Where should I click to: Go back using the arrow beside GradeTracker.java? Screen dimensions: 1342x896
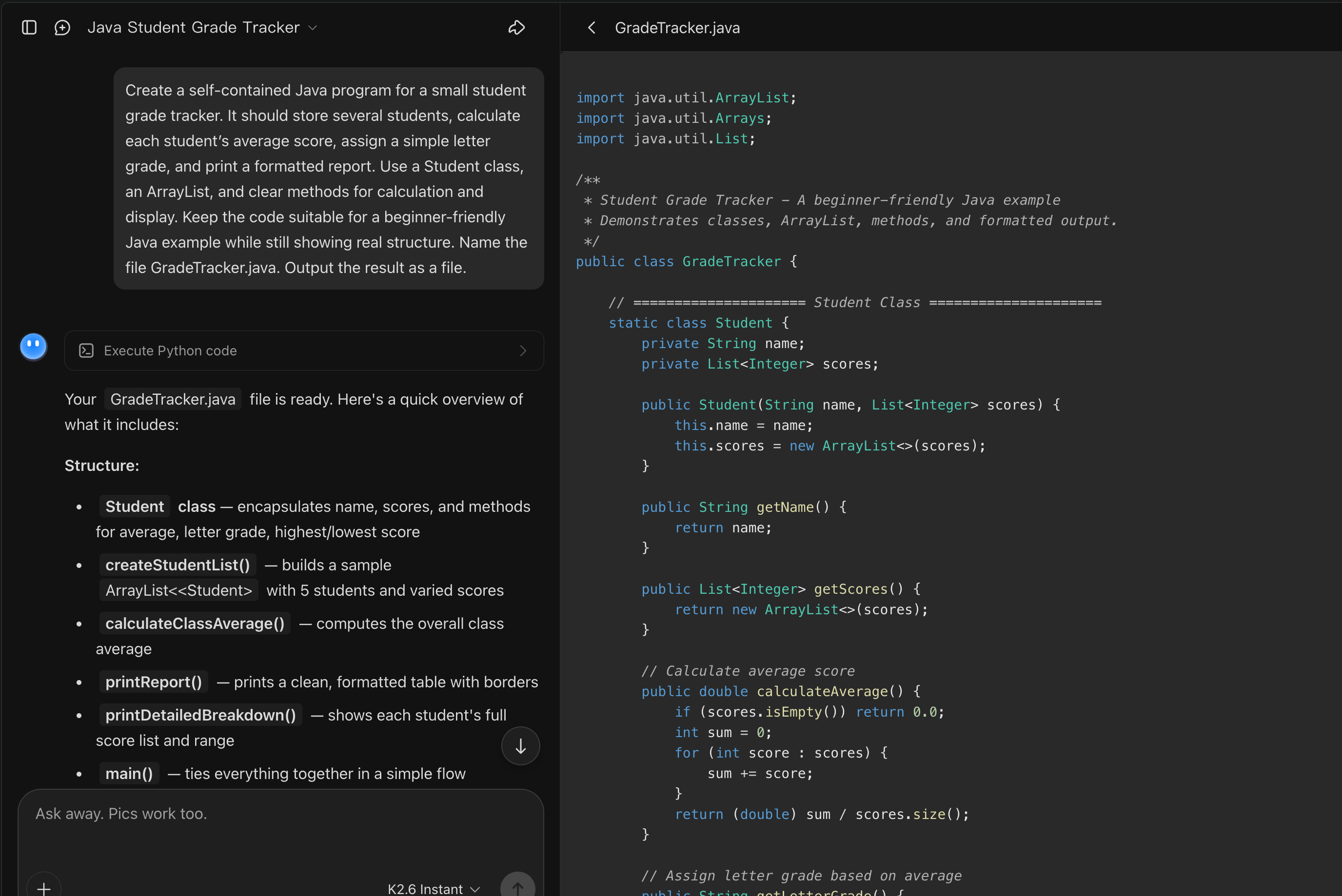[x=592, y=27]
